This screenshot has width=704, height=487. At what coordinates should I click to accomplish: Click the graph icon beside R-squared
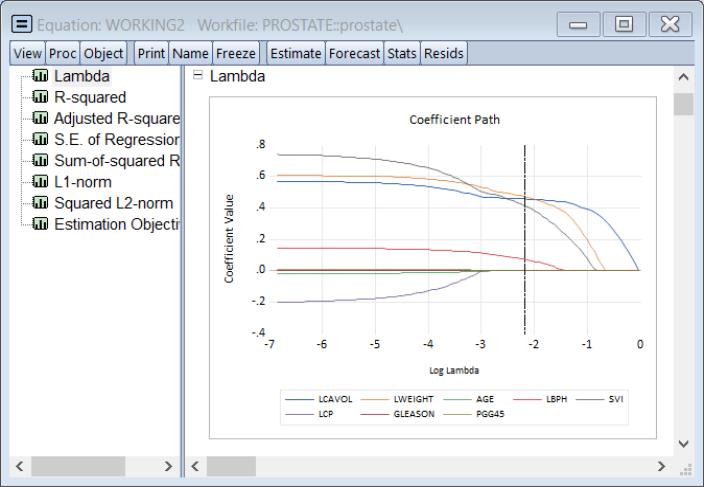coord(43,97)
